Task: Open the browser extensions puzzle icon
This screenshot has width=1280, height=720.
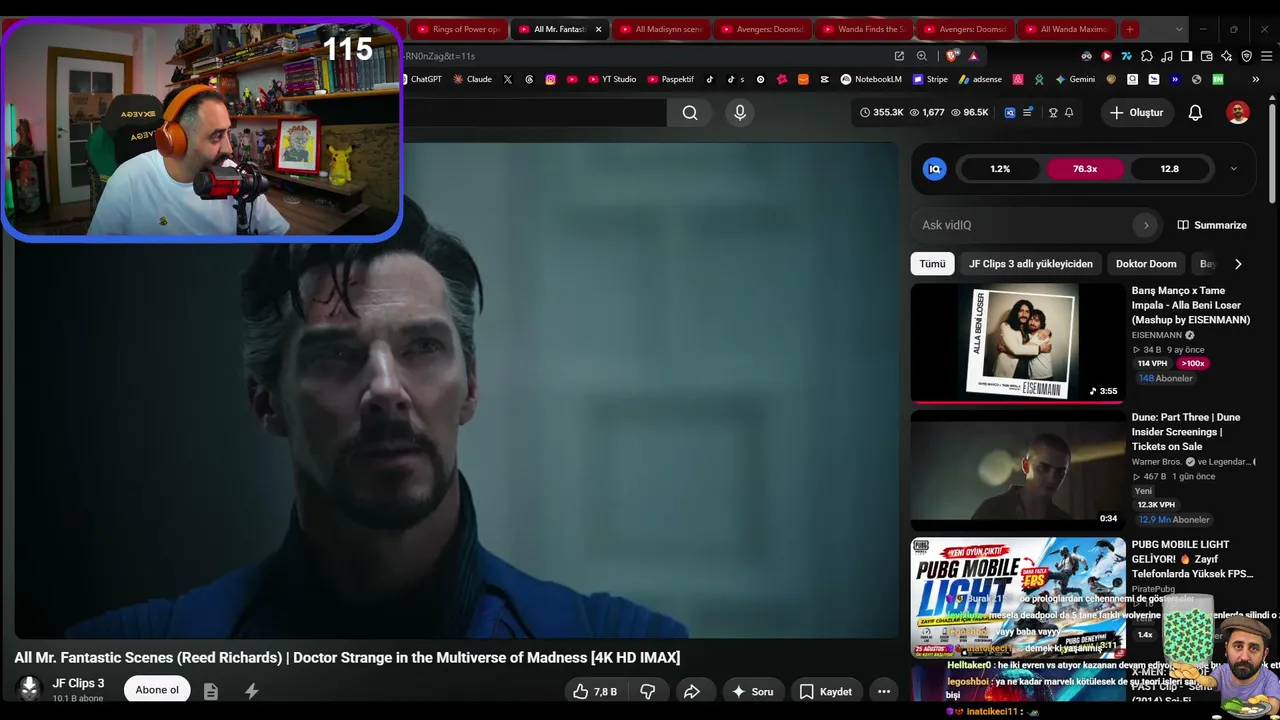Action: pyautogui.click(x=1147, y=56)
